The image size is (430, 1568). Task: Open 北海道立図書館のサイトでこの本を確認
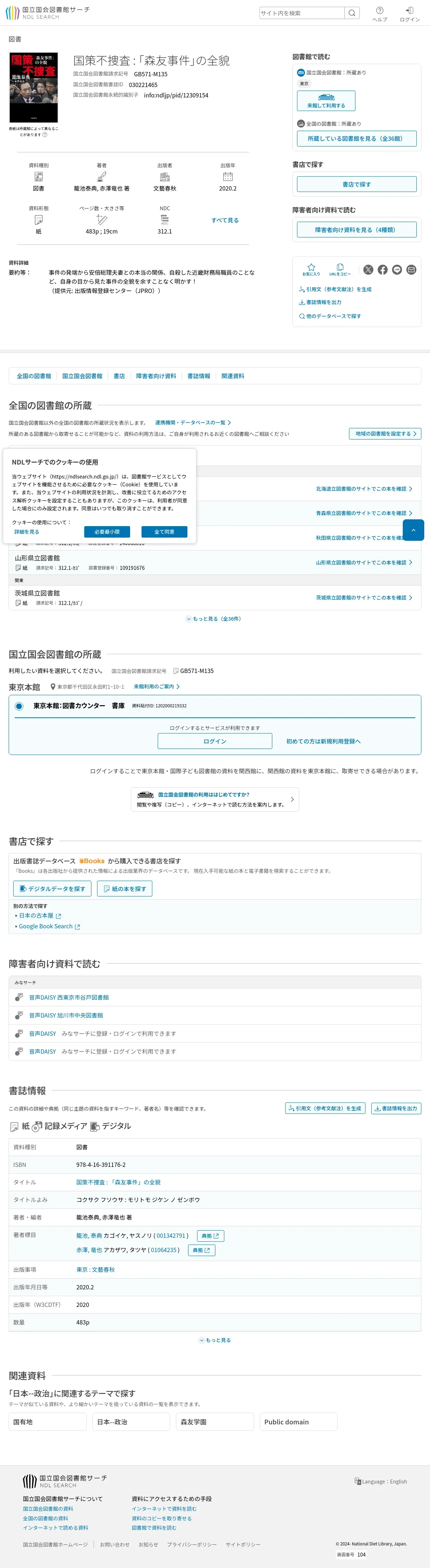pyautogui.click(x=364, y=489)
